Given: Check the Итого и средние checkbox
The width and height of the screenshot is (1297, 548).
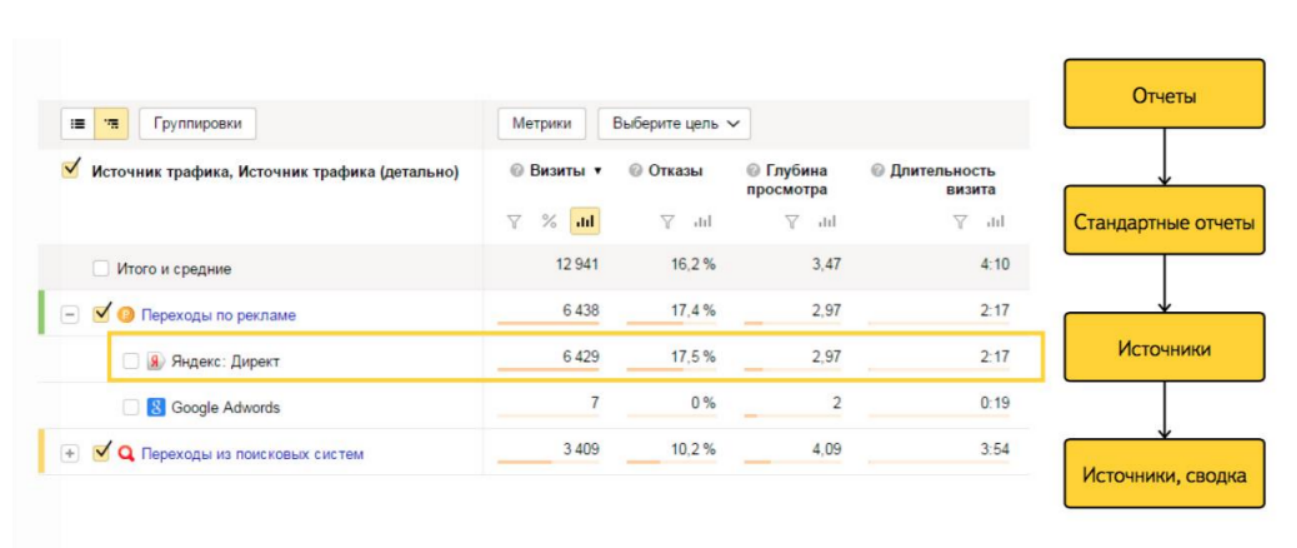Looking at the screenshot, I should (100, 269).
